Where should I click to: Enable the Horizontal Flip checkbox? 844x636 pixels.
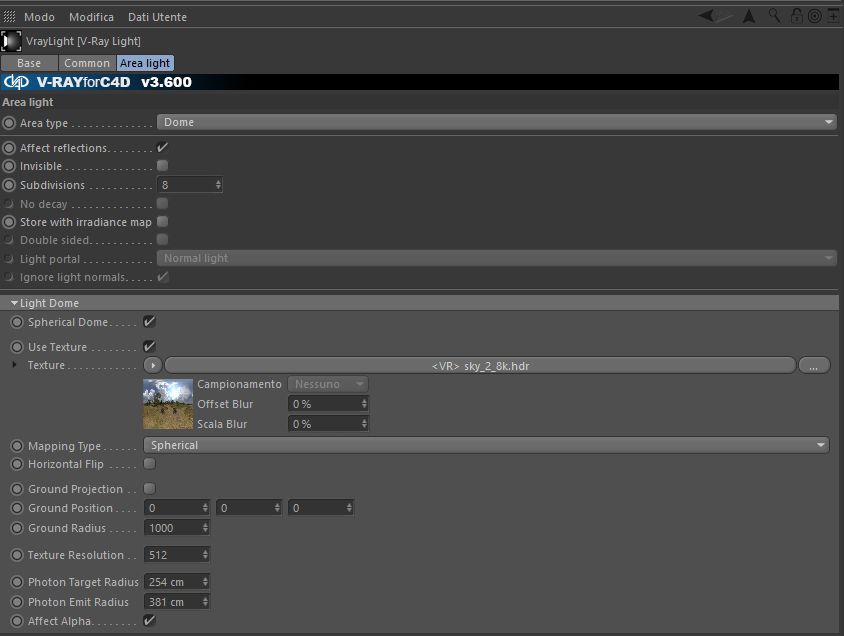pyautogui.click(x=149, y=463)
